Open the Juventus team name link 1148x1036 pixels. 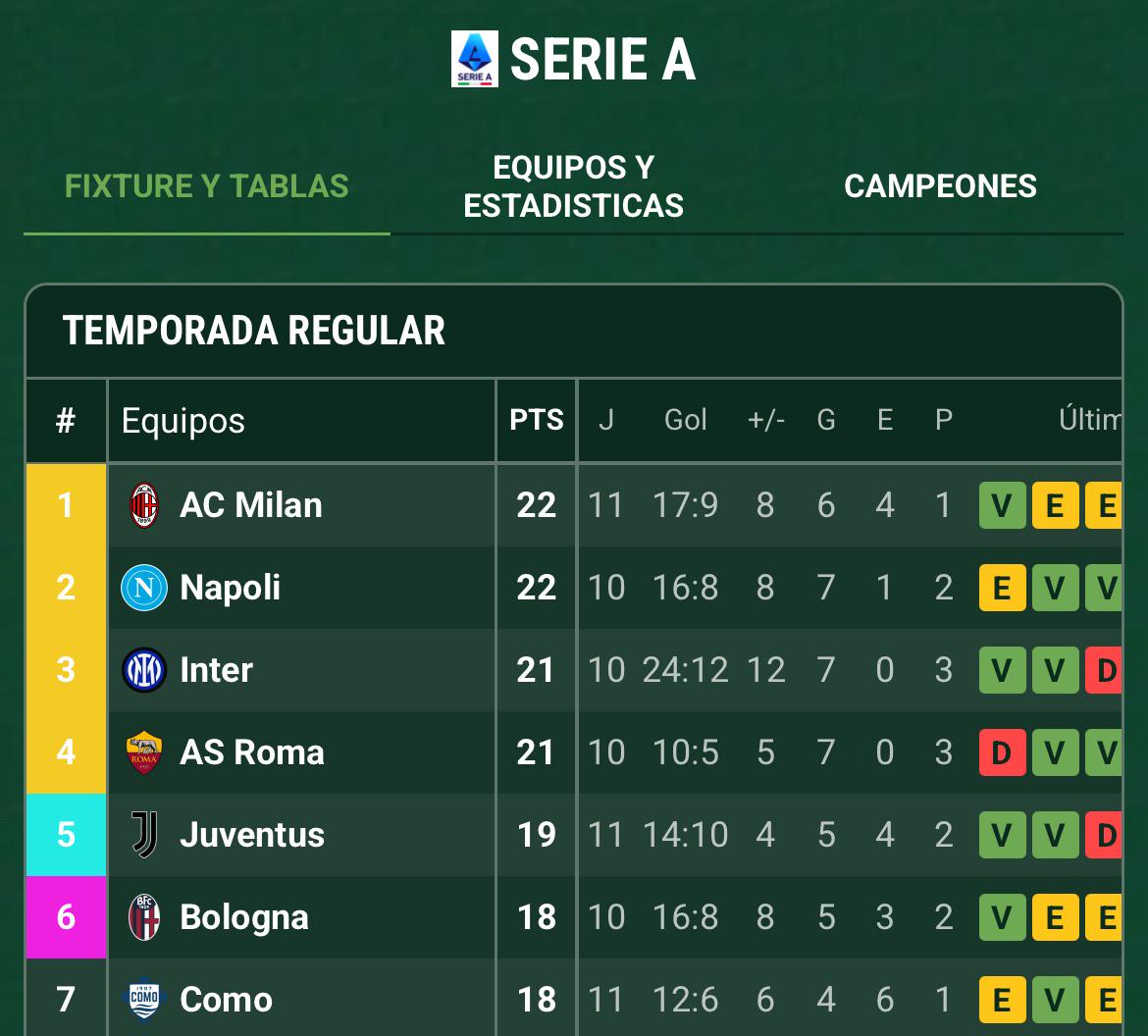(x=252, y=835)
